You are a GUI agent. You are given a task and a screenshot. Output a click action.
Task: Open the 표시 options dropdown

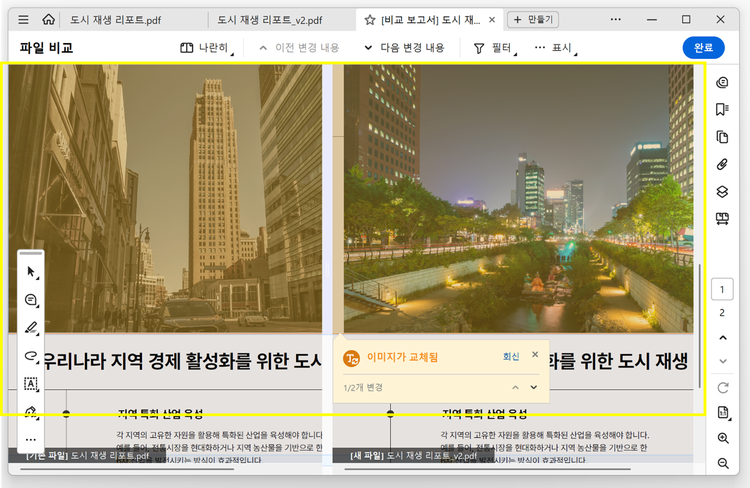[555, 48]
